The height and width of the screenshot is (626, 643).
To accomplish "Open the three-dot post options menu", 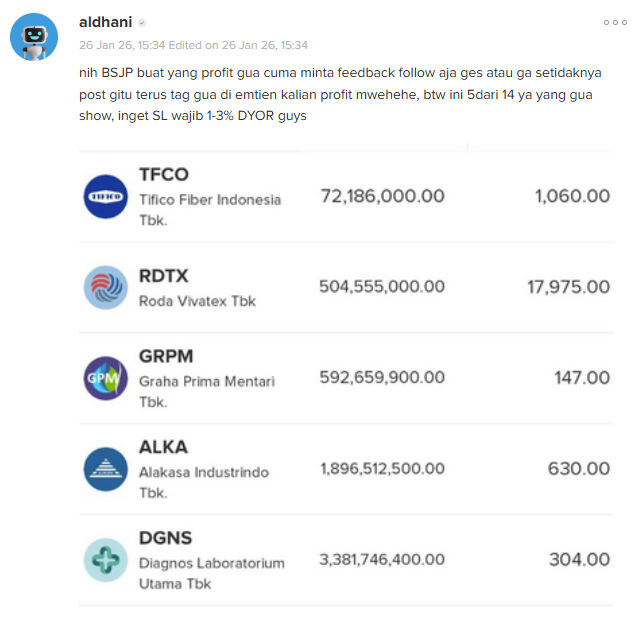I will pyautogui.click(x=615, y=23).
